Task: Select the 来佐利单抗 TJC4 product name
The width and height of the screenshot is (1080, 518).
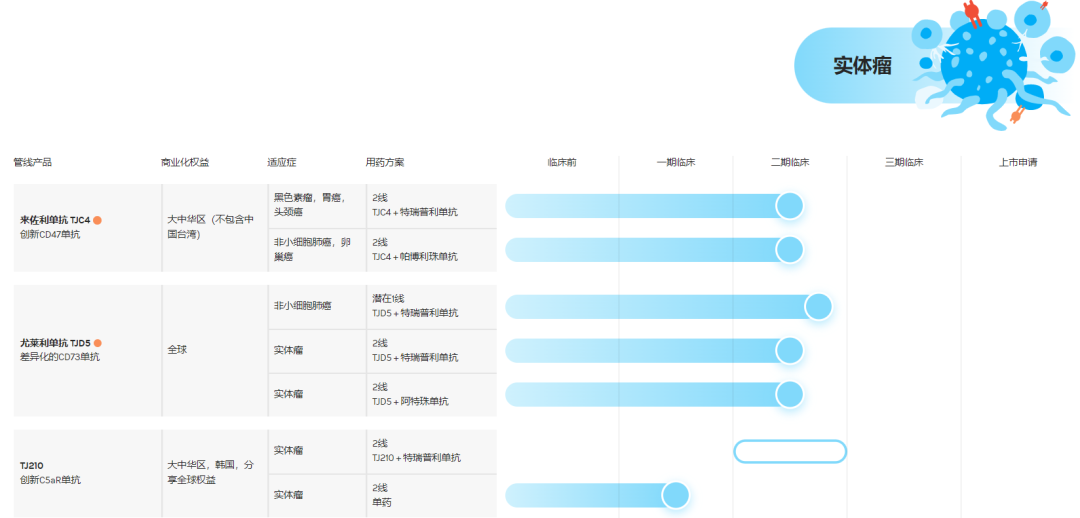Action: tap(55, 220)
